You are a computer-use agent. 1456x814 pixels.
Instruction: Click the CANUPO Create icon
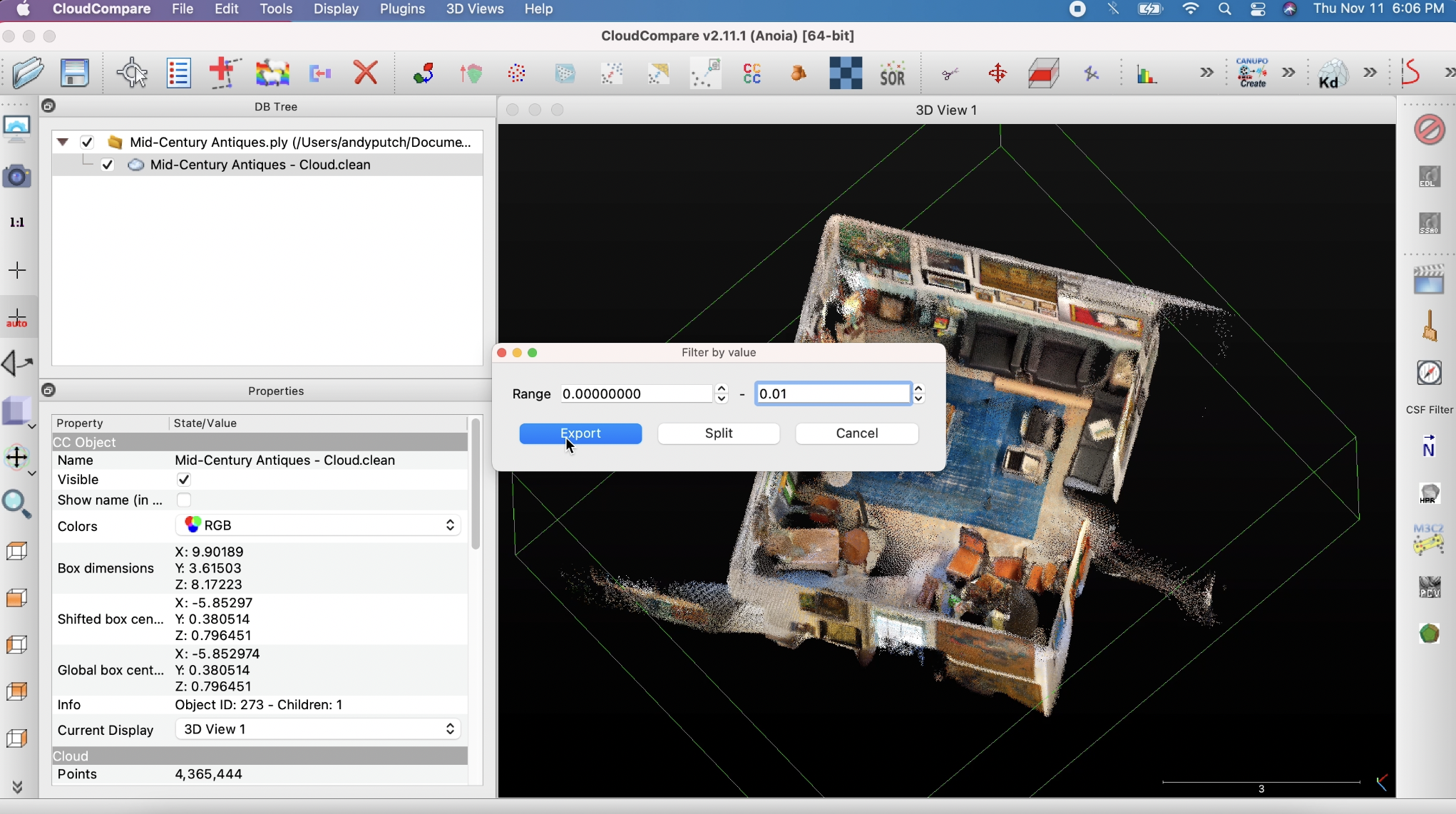(x=1252, y=73)
